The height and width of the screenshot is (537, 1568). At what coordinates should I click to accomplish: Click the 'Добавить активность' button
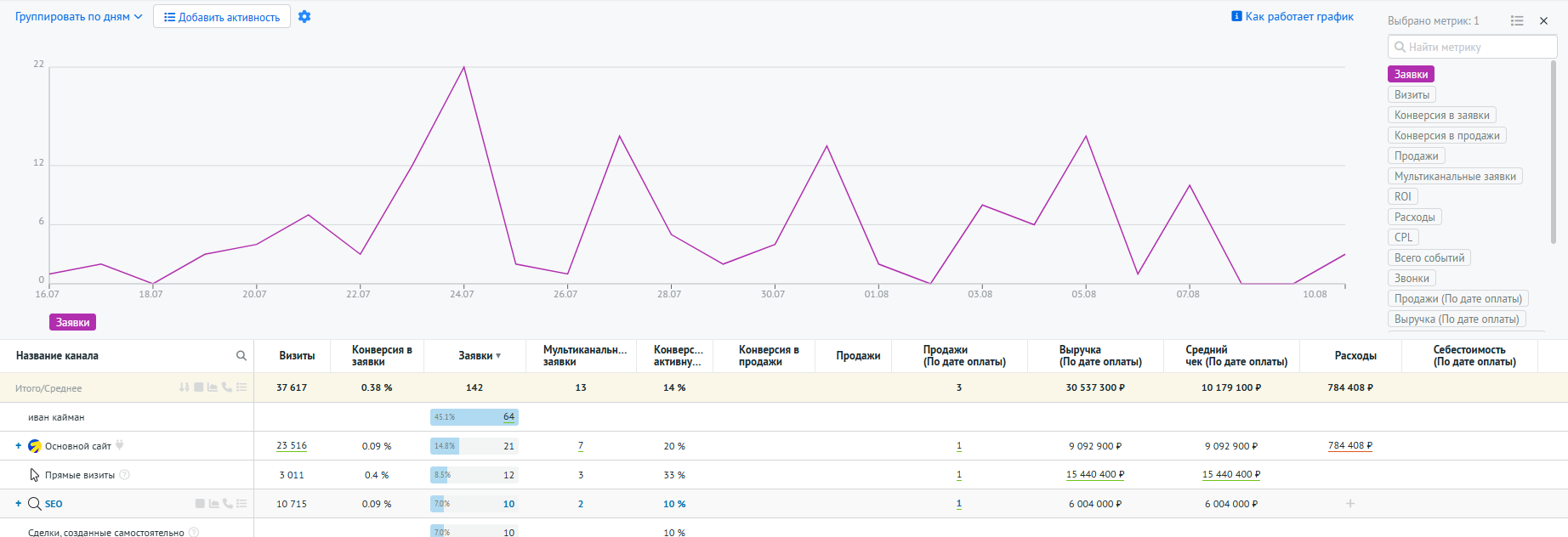coord(222,17)
